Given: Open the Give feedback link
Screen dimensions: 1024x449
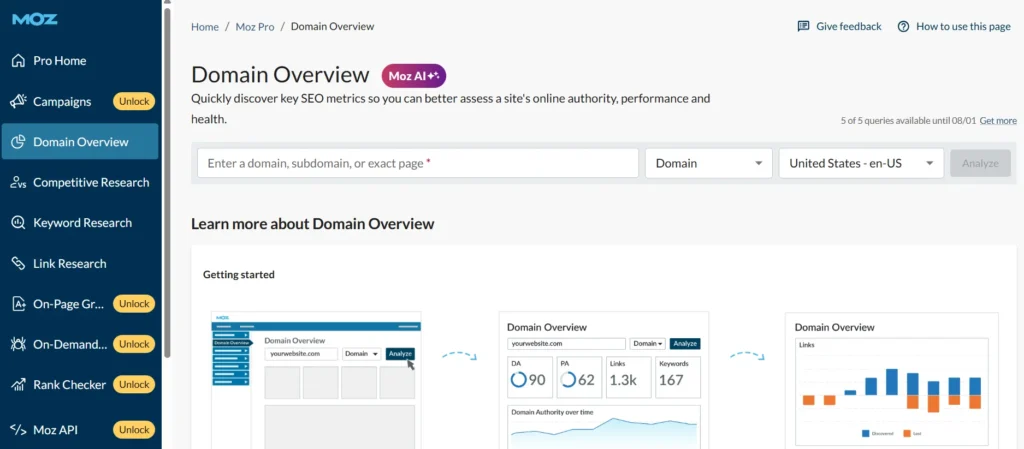Looking at the screenshot, I should [x=848, y=27].
